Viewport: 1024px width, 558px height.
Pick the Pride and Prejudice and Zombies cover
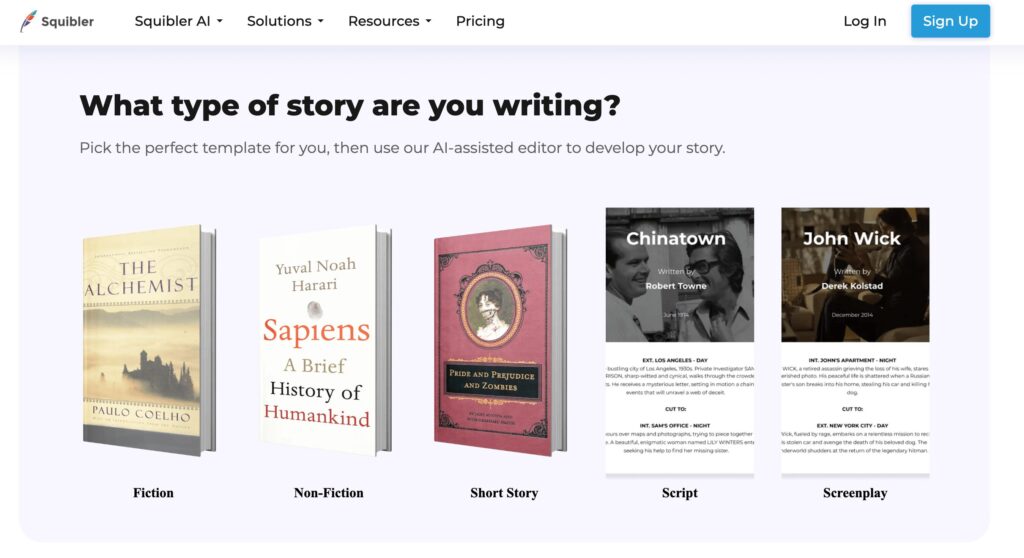coord(498,340)
